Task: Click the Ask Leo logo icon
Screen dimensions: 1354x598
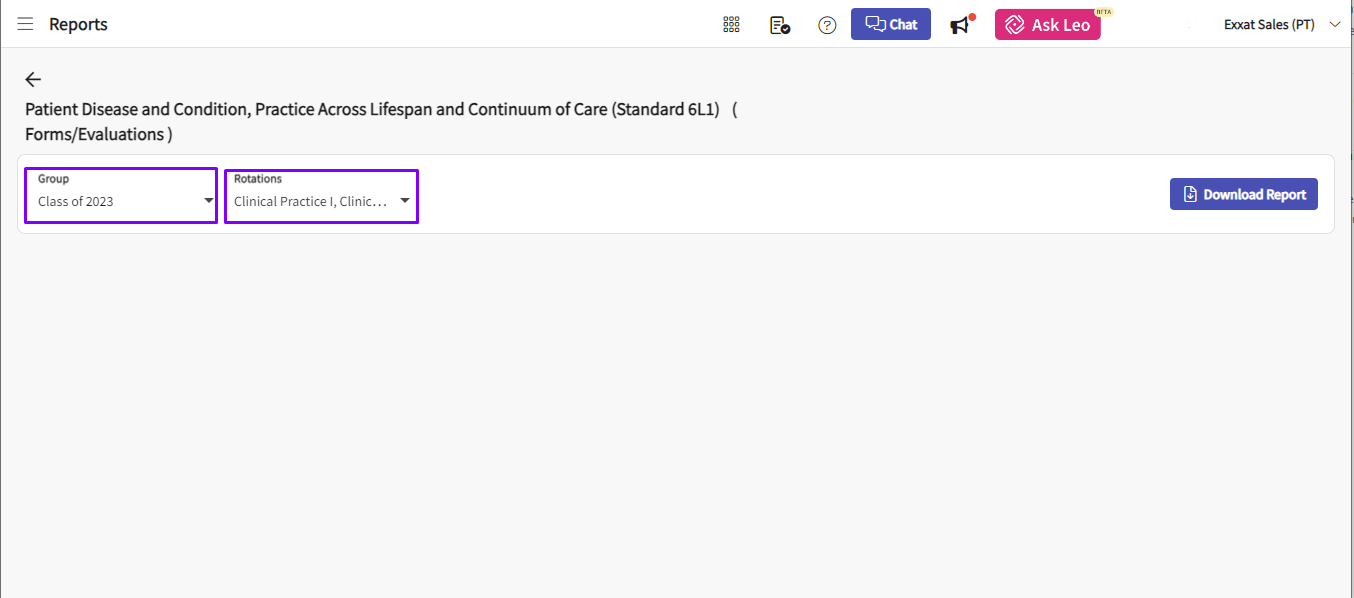Action: pyautogui.click(x=1015, y=25)
